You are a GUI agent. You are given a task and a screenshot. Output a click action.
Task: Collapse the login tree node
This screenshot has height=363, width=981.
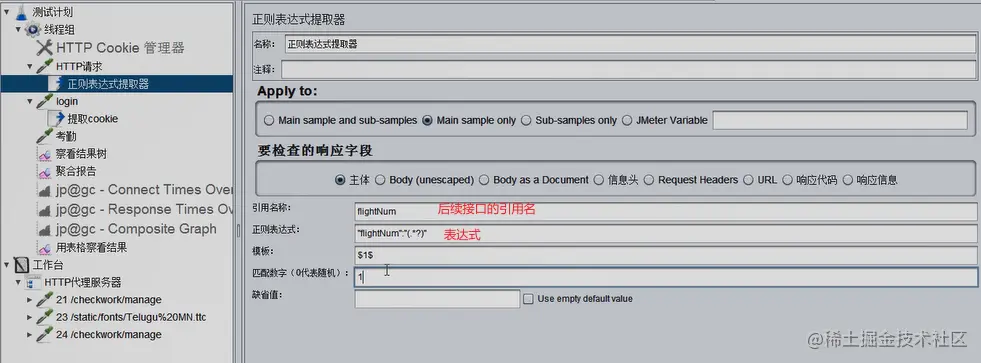pyautogui.click(x=30, y=101)
